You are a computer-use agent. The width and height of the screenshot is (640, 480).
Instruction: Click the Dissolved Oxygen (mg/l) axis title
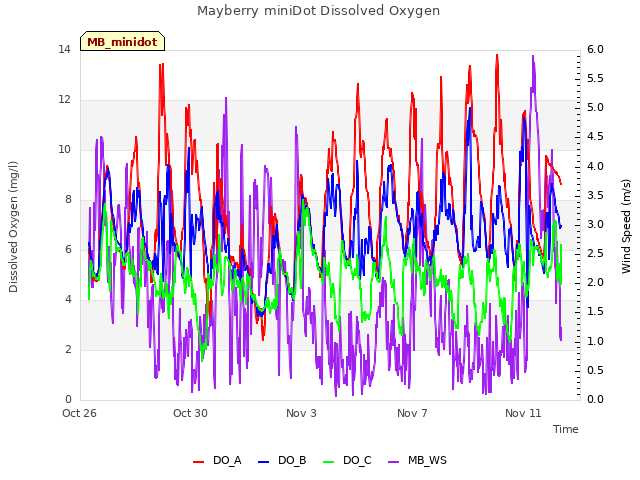(x=13, y=227)
